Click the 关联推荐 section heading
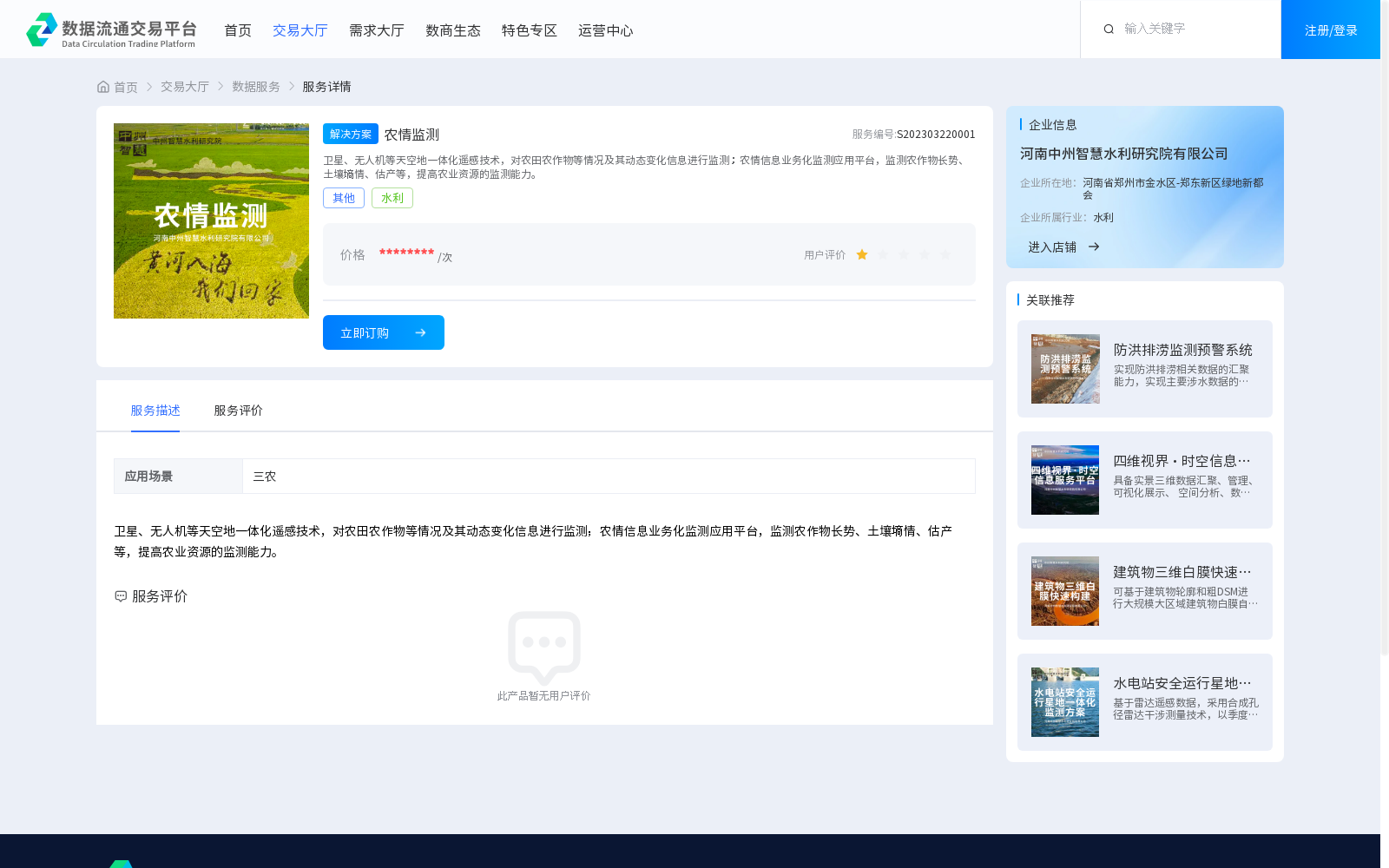This screenshot has width=1389, height=868. pyautogui.click(x=1050, y=300)
